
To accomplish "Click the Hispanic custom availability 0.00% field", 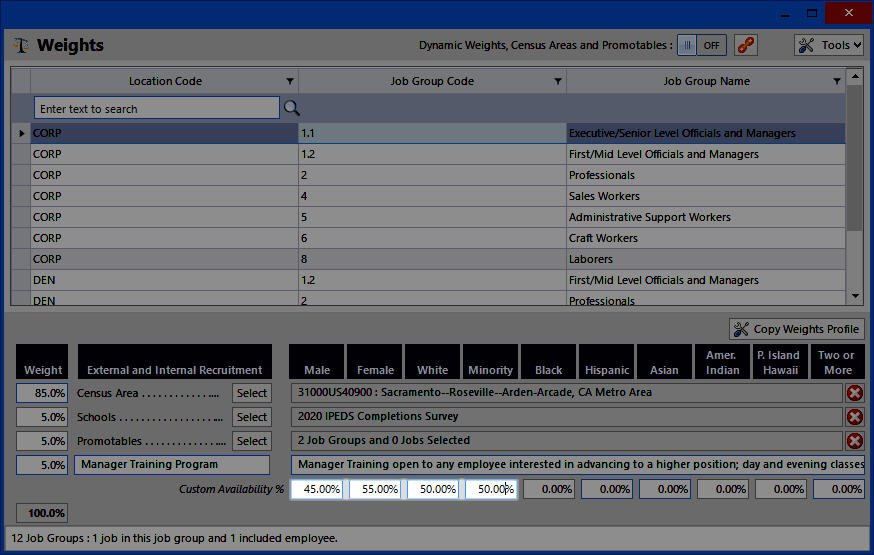I will click(607, 489).
